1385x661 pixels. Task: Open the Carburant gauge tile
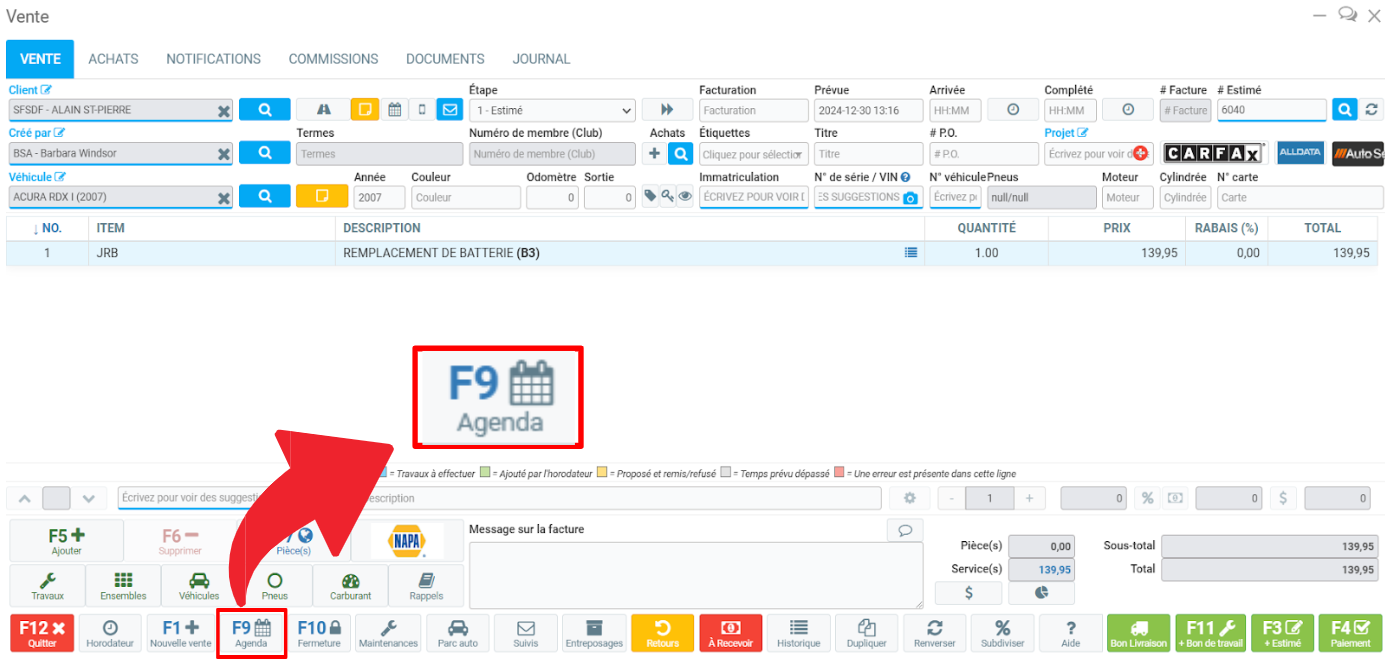coord(350,585)
